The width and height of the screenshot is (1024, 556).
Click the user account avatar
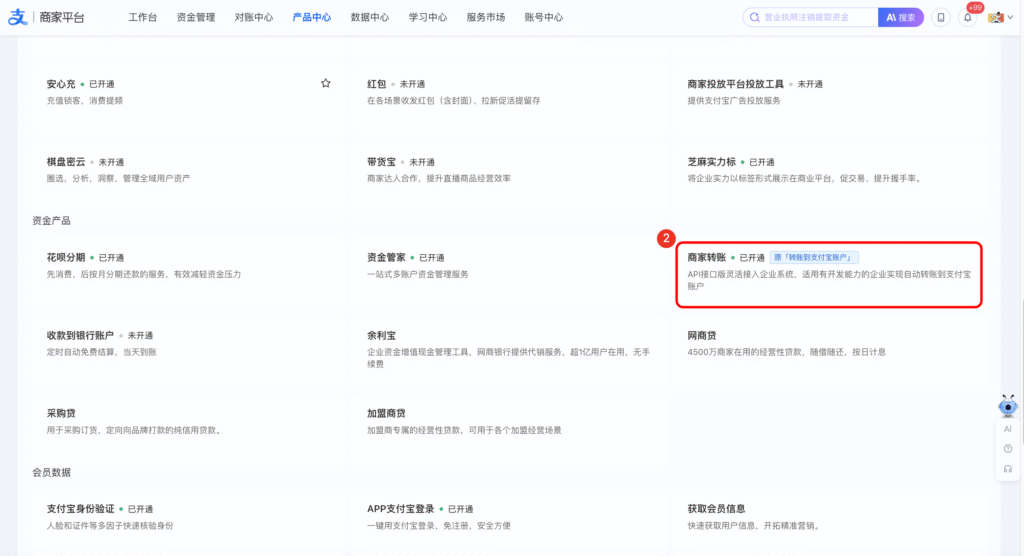click(995, 17)
